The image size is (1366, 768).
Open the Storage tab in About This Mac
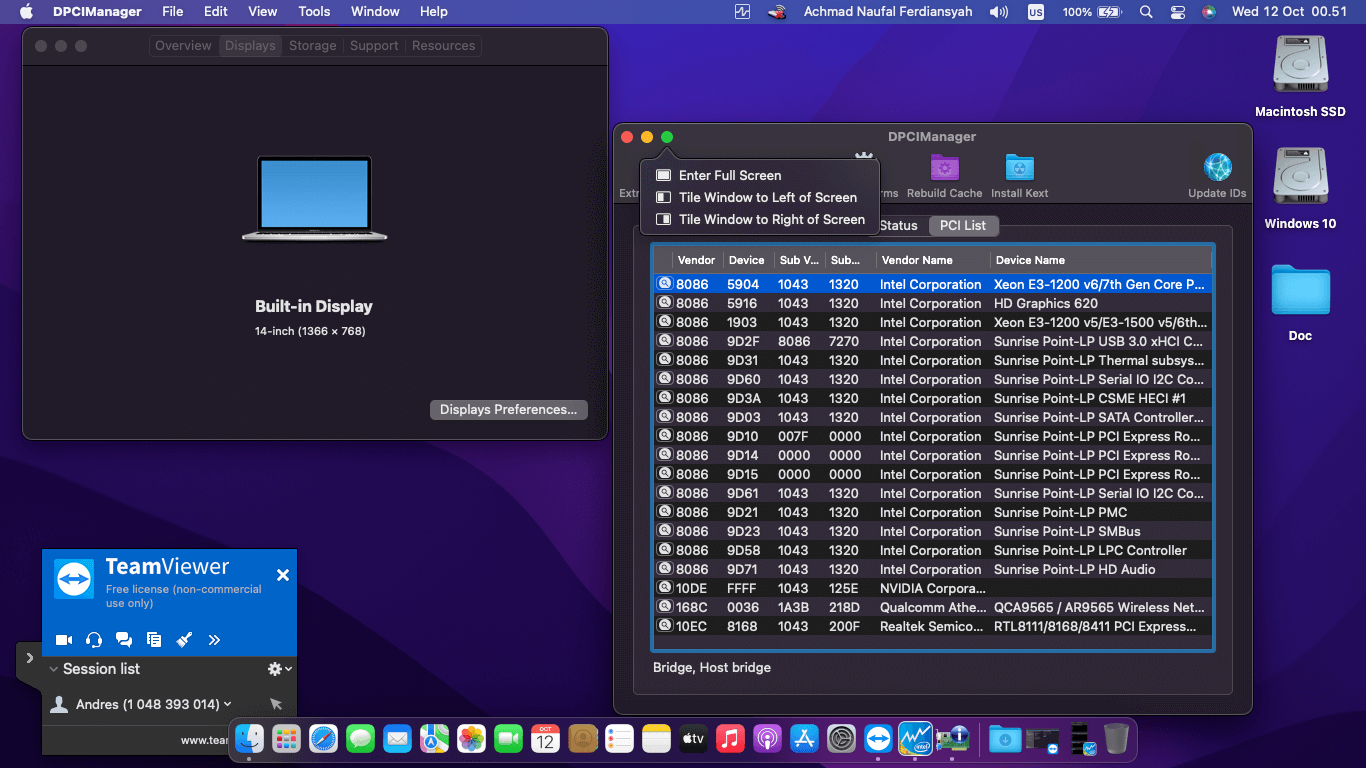(312, 46)
